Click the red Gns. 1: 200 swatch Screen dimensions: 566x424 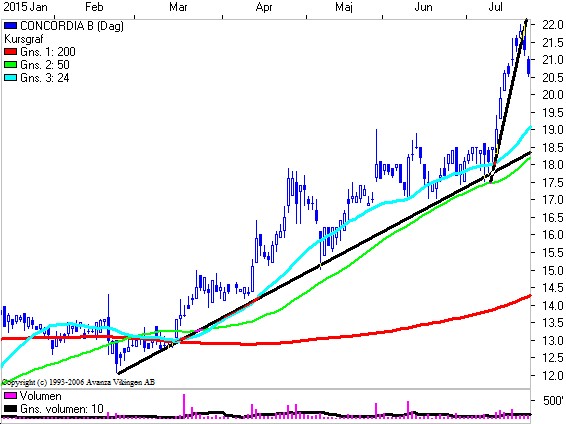[10, 52]
